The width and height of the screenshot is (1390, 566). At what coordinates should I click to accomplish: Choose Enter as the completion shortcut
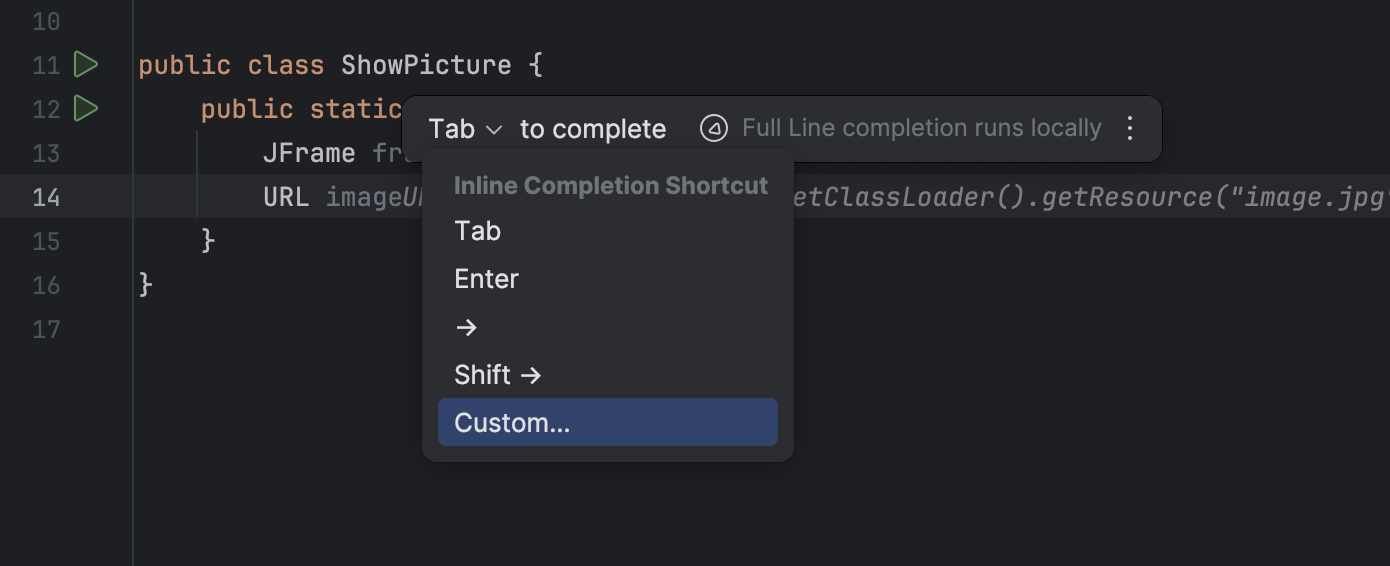coord(486,279)
